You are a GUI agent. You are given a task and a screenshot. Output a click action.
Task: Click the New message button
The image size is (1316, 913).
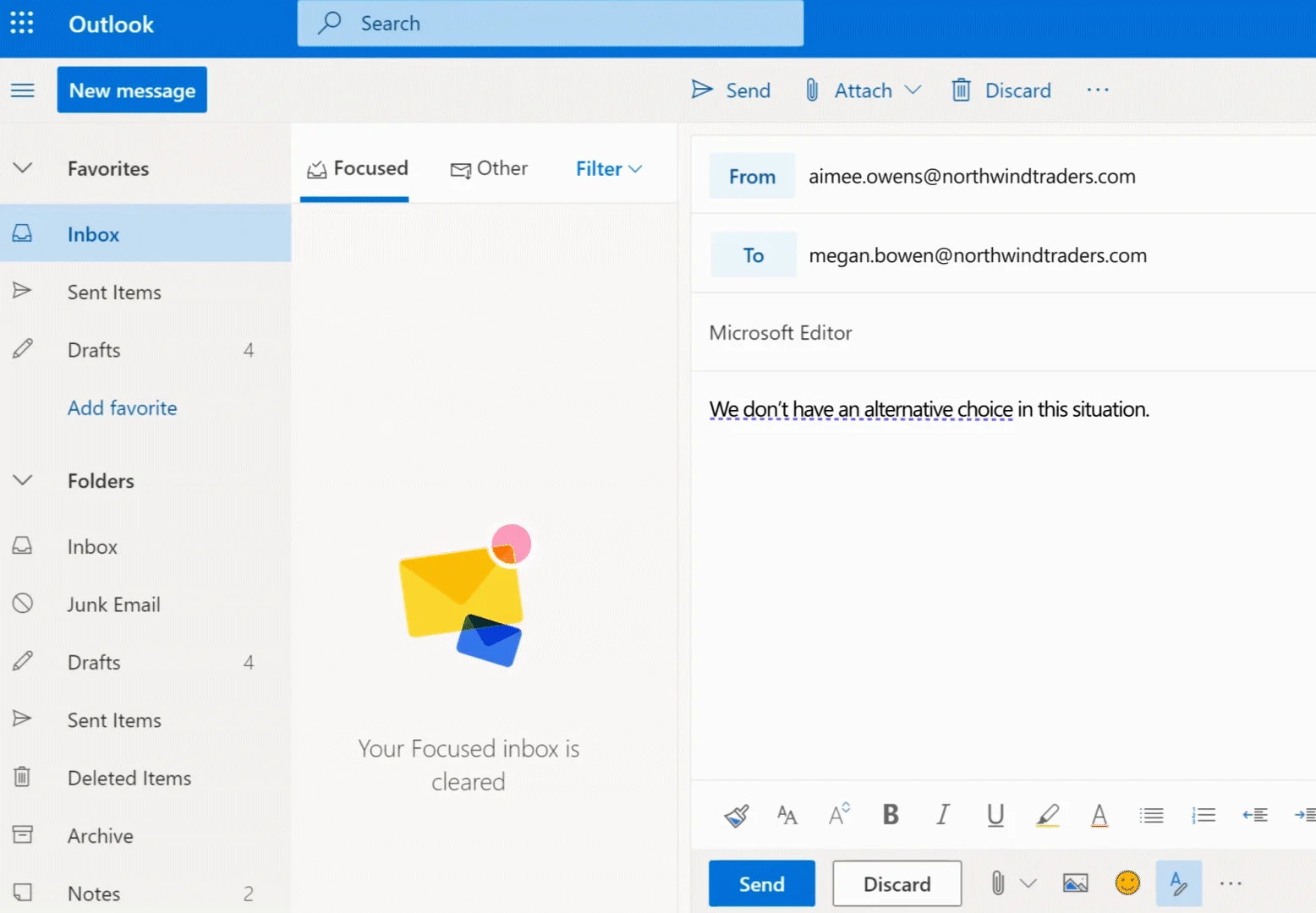pos(131,90)
